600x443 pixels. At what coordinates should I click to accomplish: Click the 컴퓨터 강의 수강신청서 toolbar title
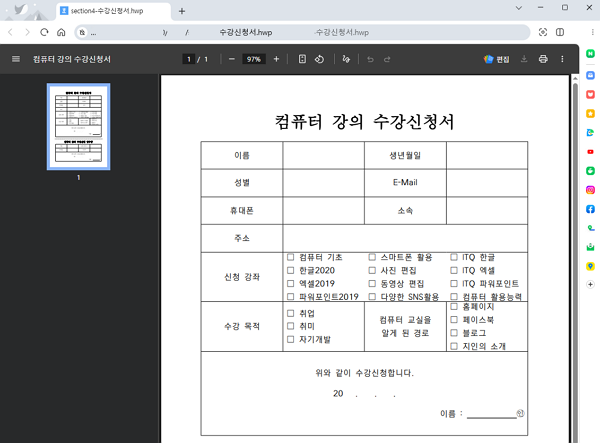[72, 59]
